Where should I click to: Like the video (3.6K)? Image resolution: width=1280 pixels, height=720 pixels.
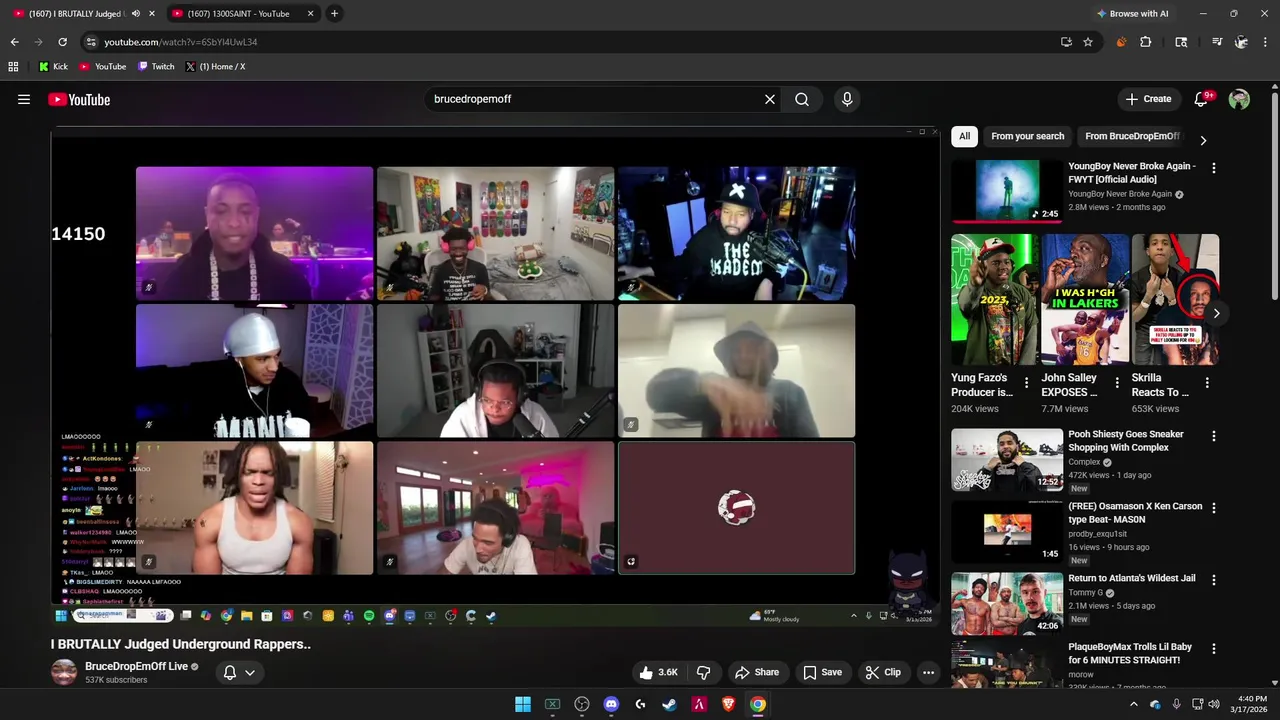pyautogui.click(x=659, y=673)
